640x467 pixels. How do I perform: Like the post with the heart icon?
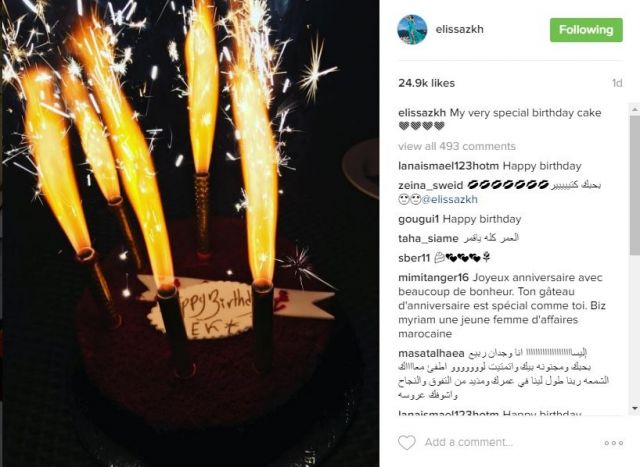tap(407, 443)
